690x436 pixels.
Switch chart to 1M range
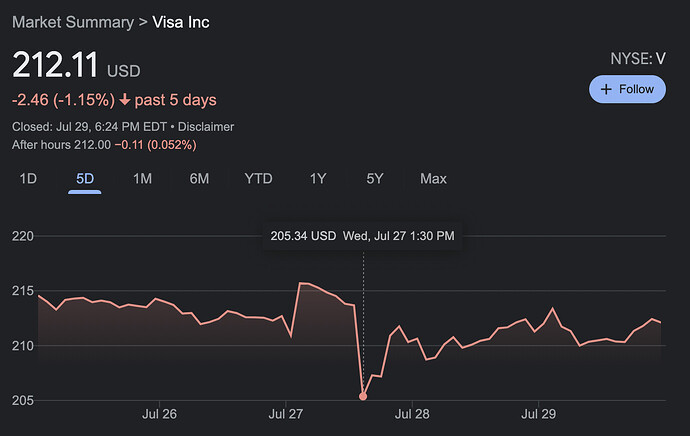[142, 179]
